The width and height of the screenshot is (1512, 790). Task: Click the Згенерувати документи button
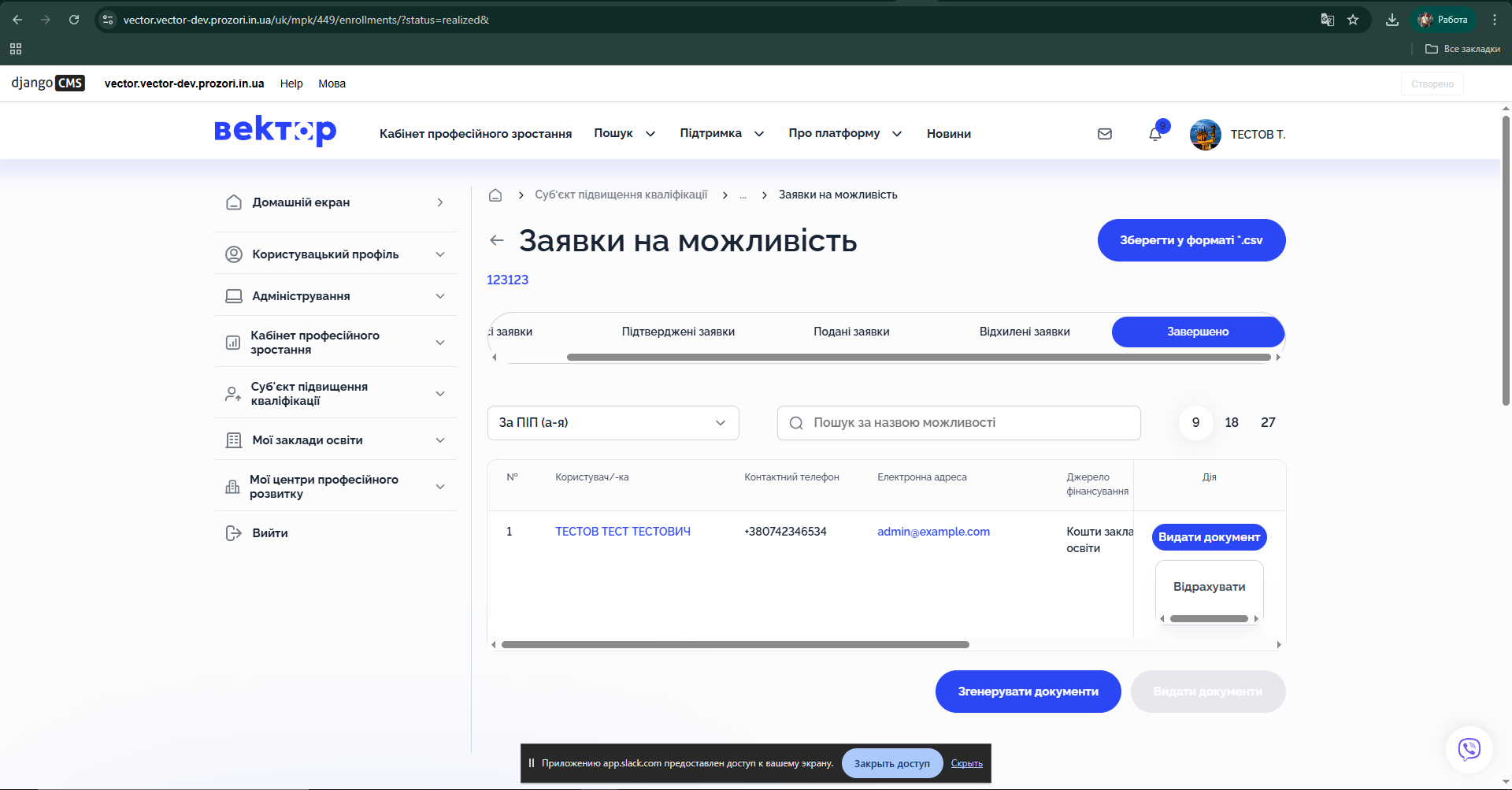pyautogui.click(x=1028, y=692)
